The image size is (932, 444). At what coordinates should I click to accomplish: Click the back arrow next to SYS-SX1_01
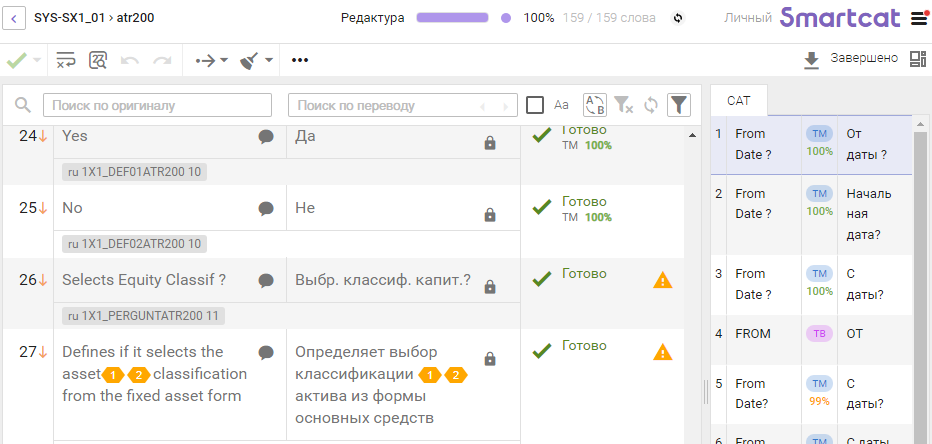pos(17,18)
